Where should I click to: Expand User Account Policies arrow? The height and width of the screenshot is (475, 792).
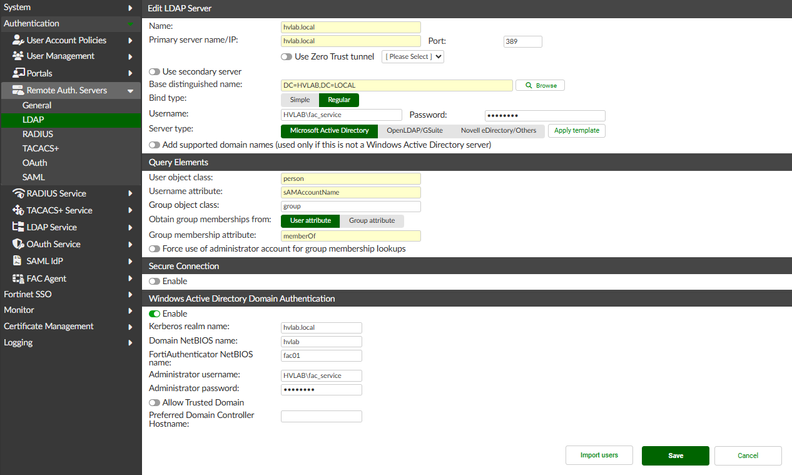(130, 40)
